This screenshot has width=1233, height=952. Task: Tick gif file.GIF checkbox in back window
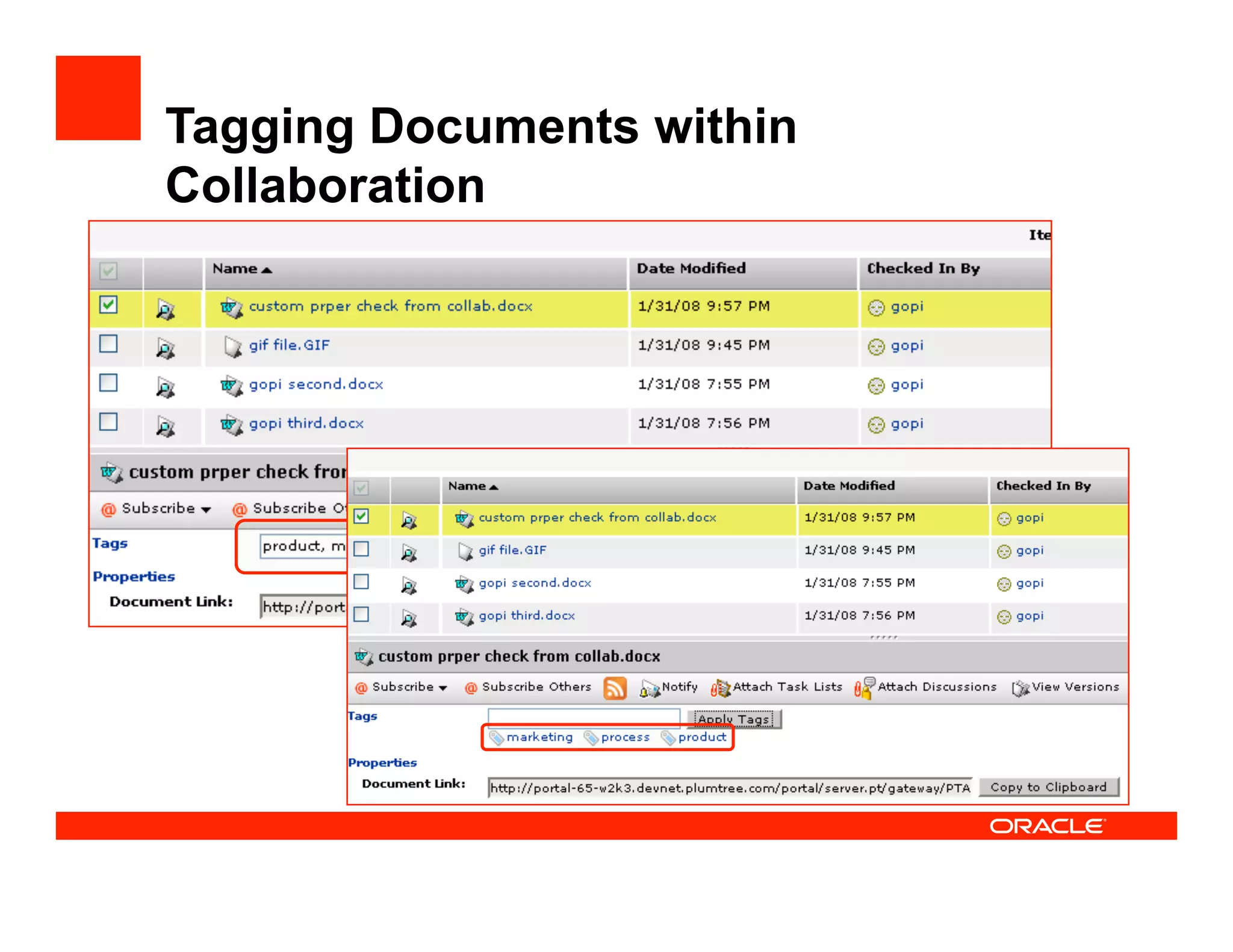click(108, 344)
